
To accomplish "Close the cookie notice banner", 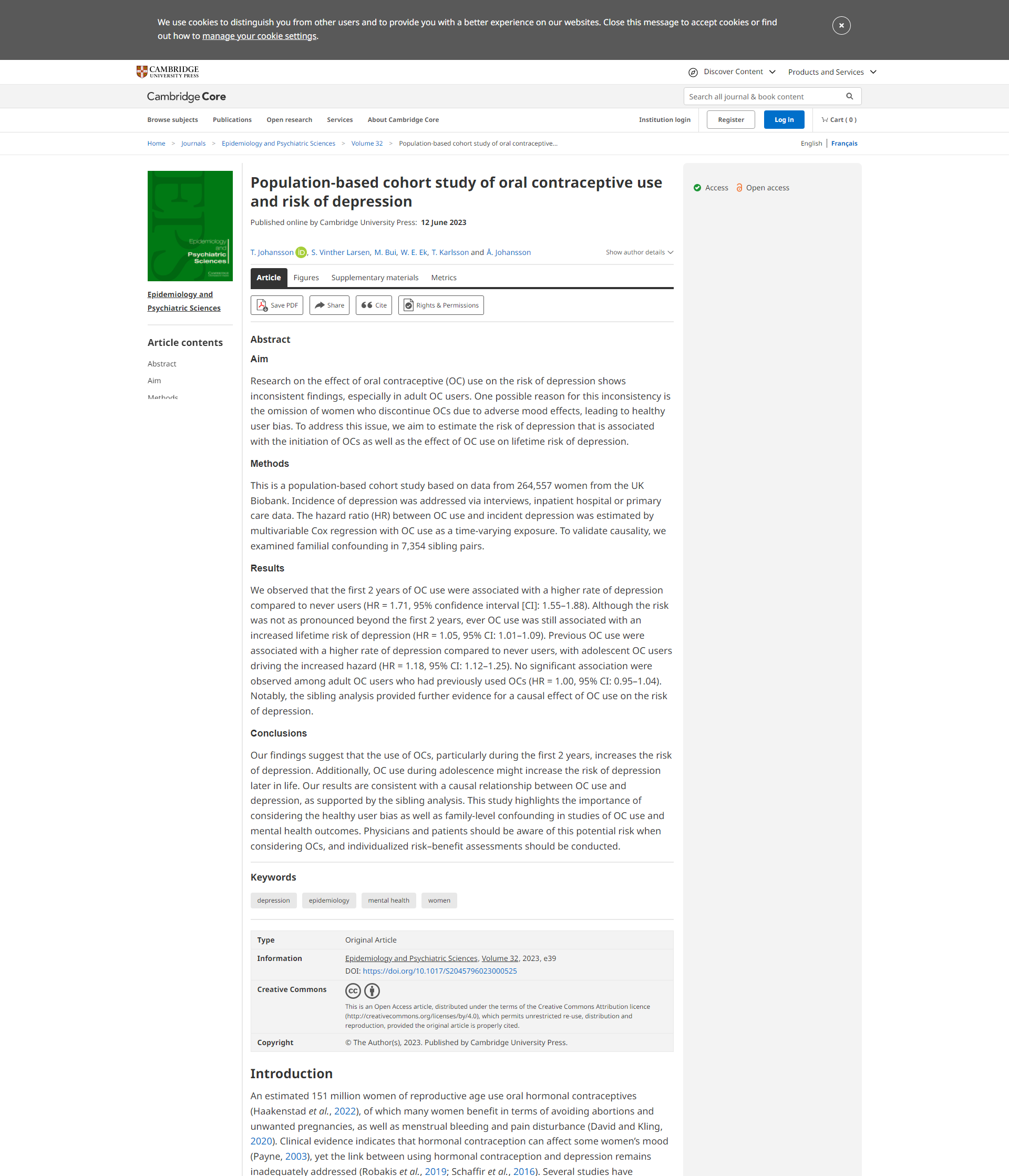I will point(841,26).
